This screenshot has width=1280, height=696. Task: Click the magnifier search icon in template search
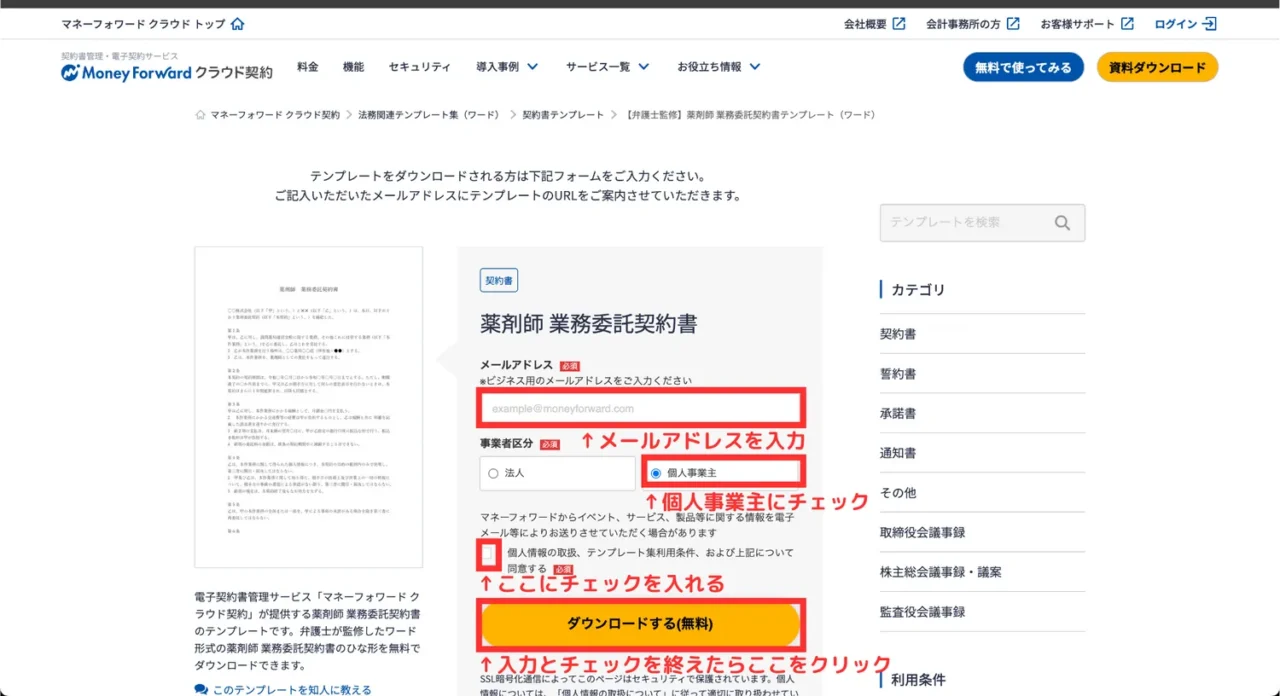point(1062,223)
